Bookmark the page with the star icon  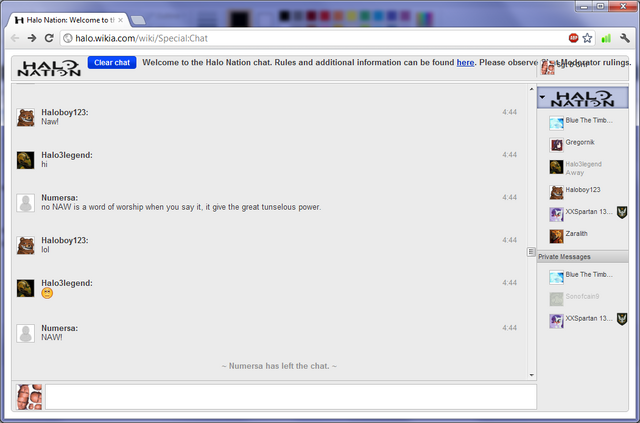point(587,38)
